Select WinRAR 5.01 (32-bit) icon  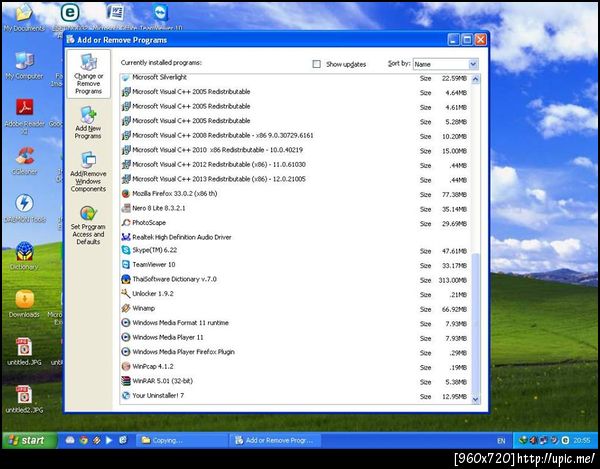[x=126, y=381]
